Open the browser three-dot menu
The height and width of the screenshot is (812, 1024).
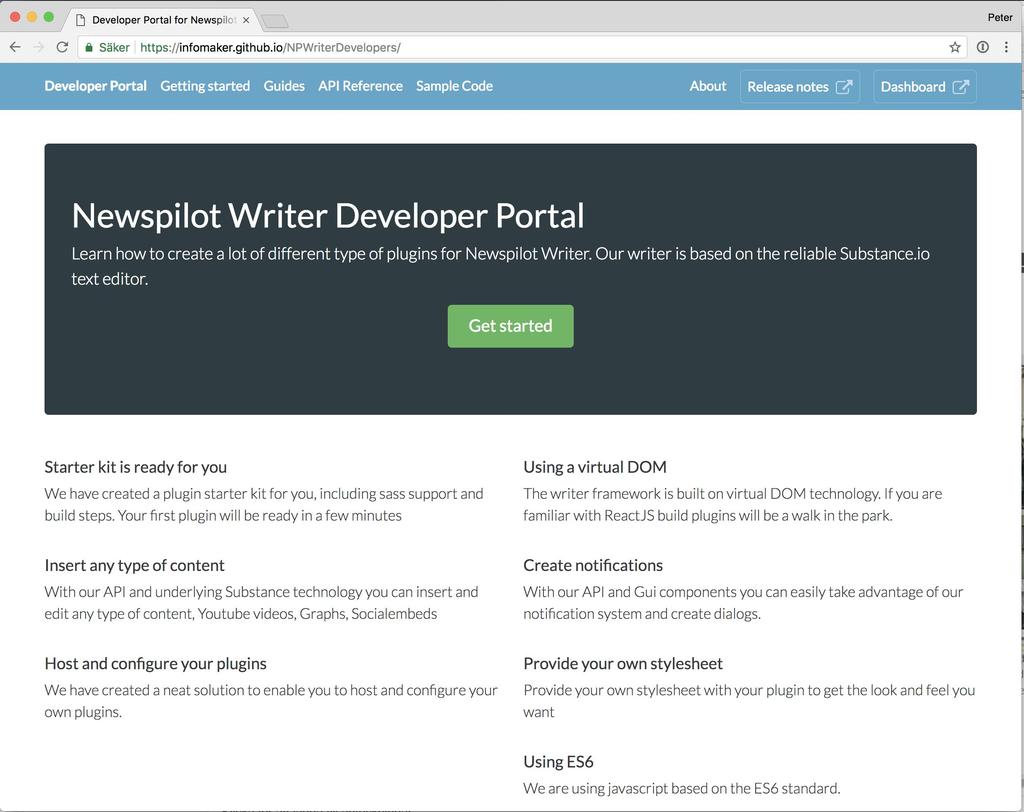(x=1006, y=47)
